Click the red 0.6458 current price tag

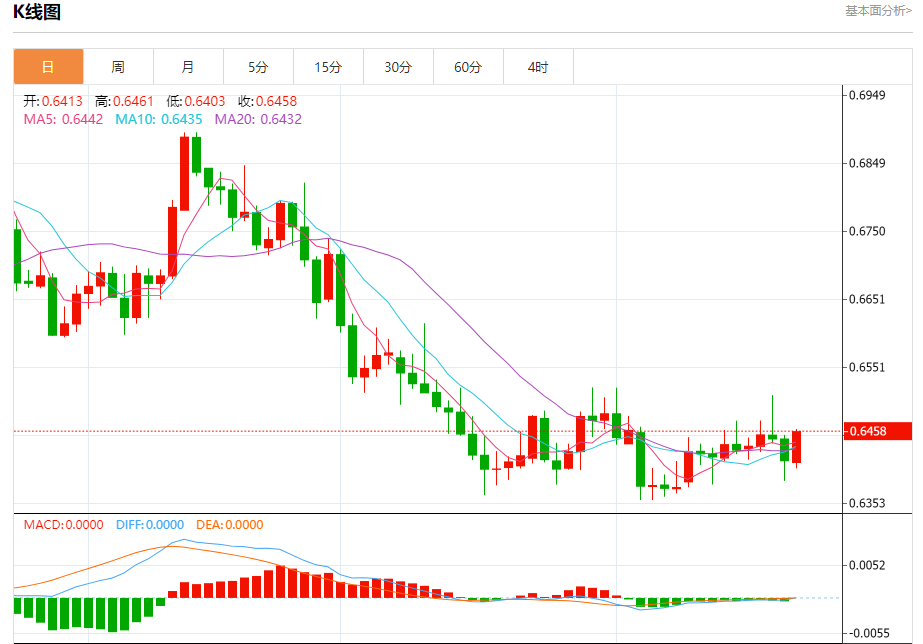pyautogui.click(x=877, y=431)
